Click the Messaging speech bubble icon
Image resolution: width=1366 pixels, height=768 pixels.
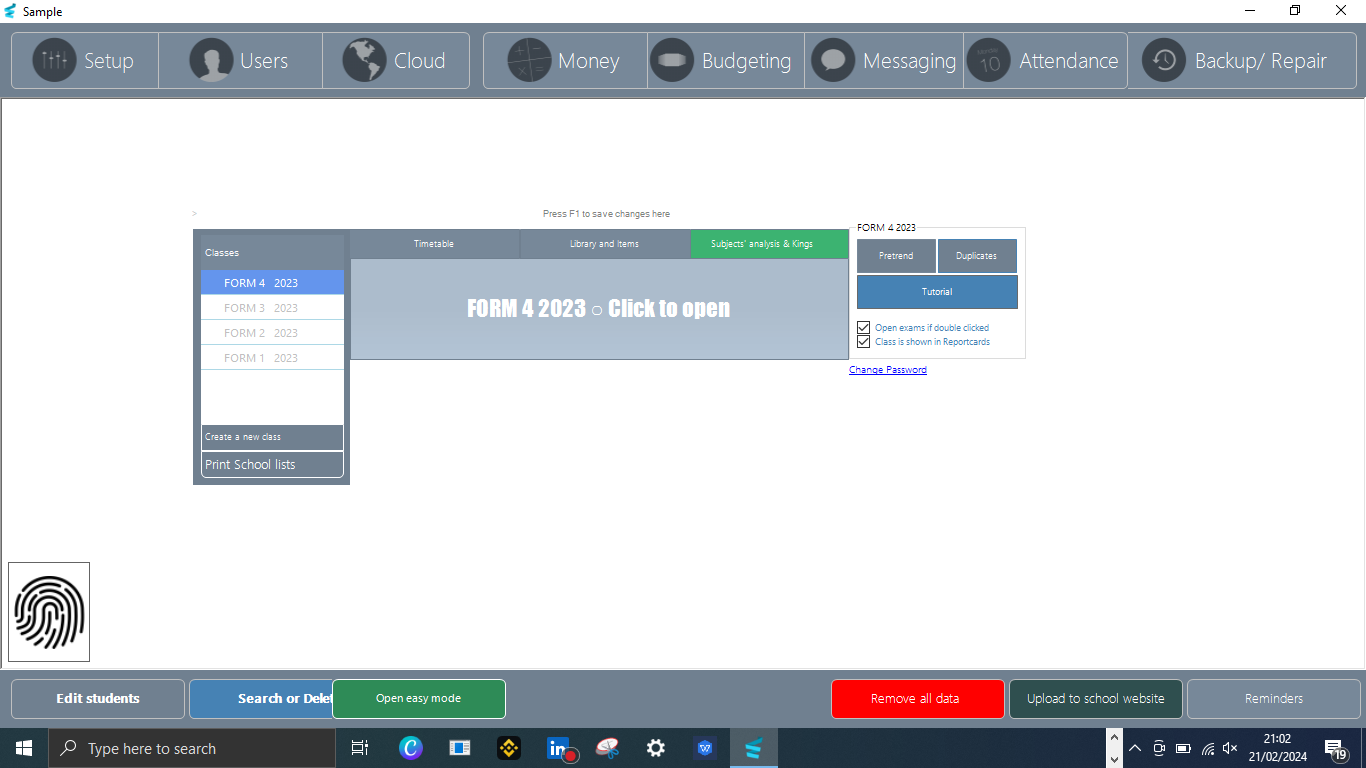833,61
